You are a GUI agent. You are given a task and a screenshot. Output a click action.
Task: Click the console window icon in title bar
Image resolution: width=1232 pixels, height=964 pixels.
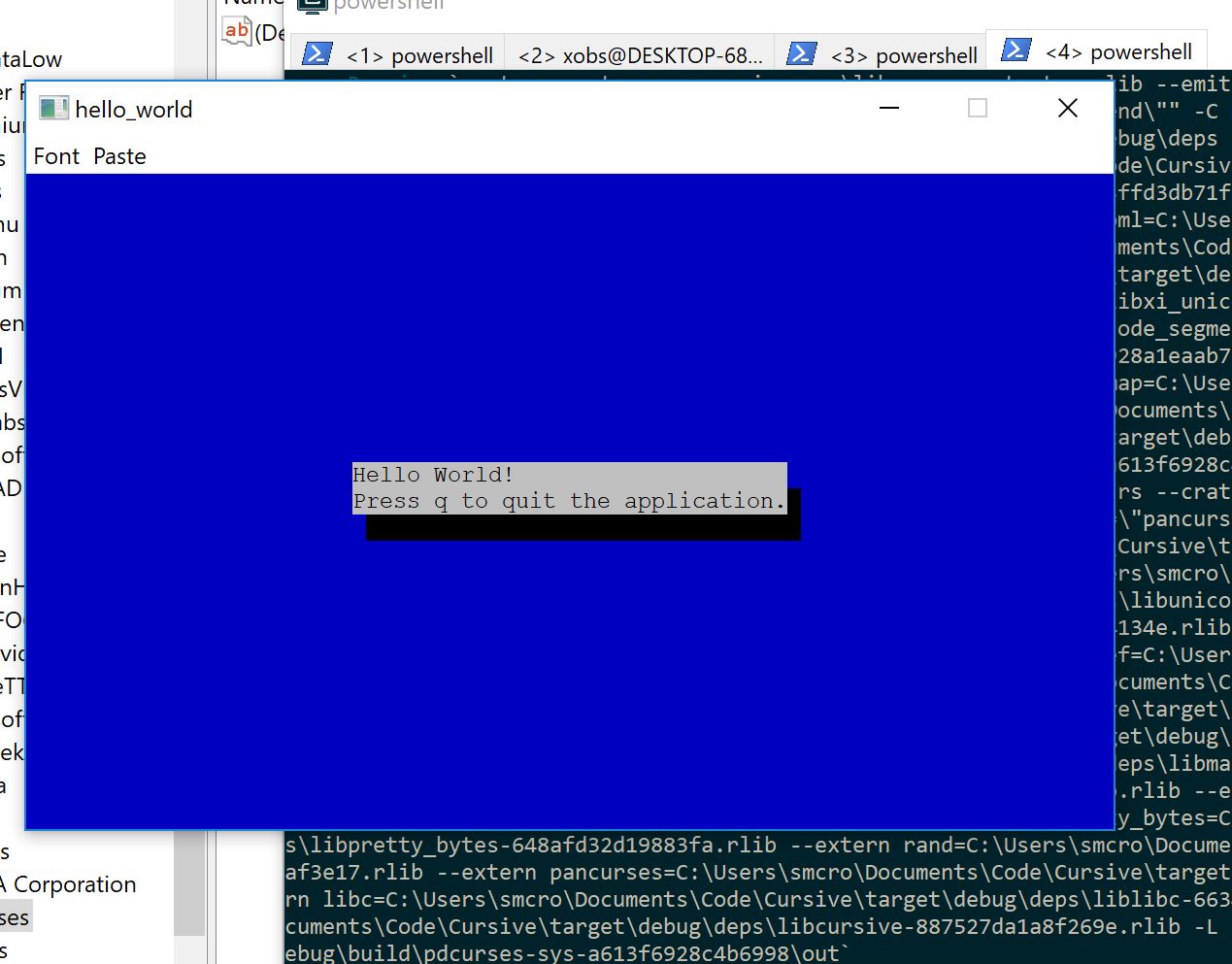pos(313,5)
